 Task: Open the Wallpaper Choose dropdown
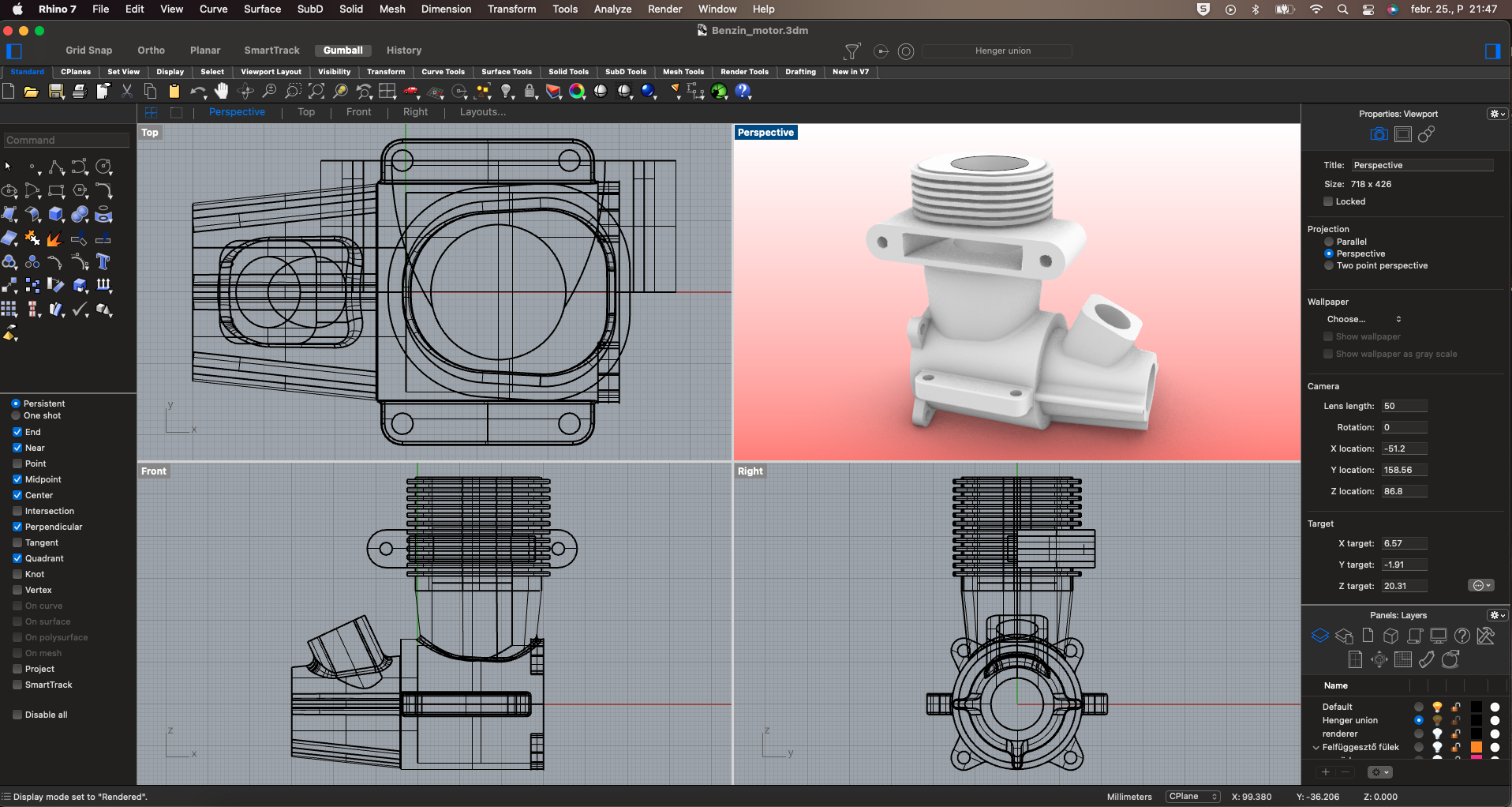pos(1364,319)
